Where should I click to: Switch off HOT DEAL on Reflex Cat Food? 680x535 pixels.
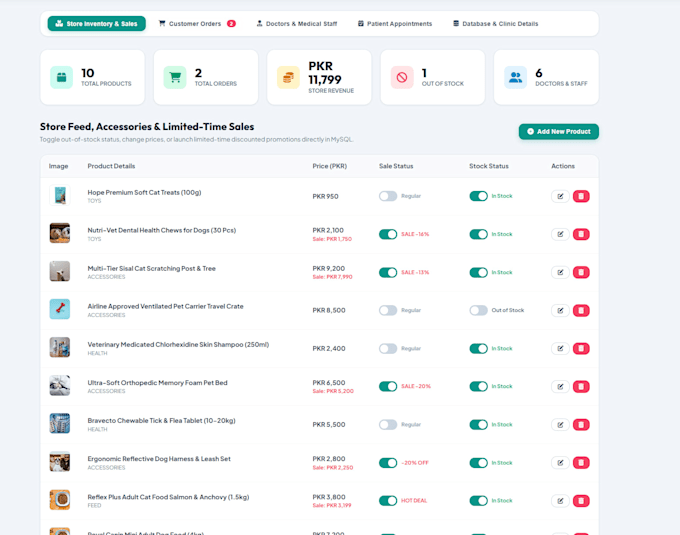pos(388,501)
